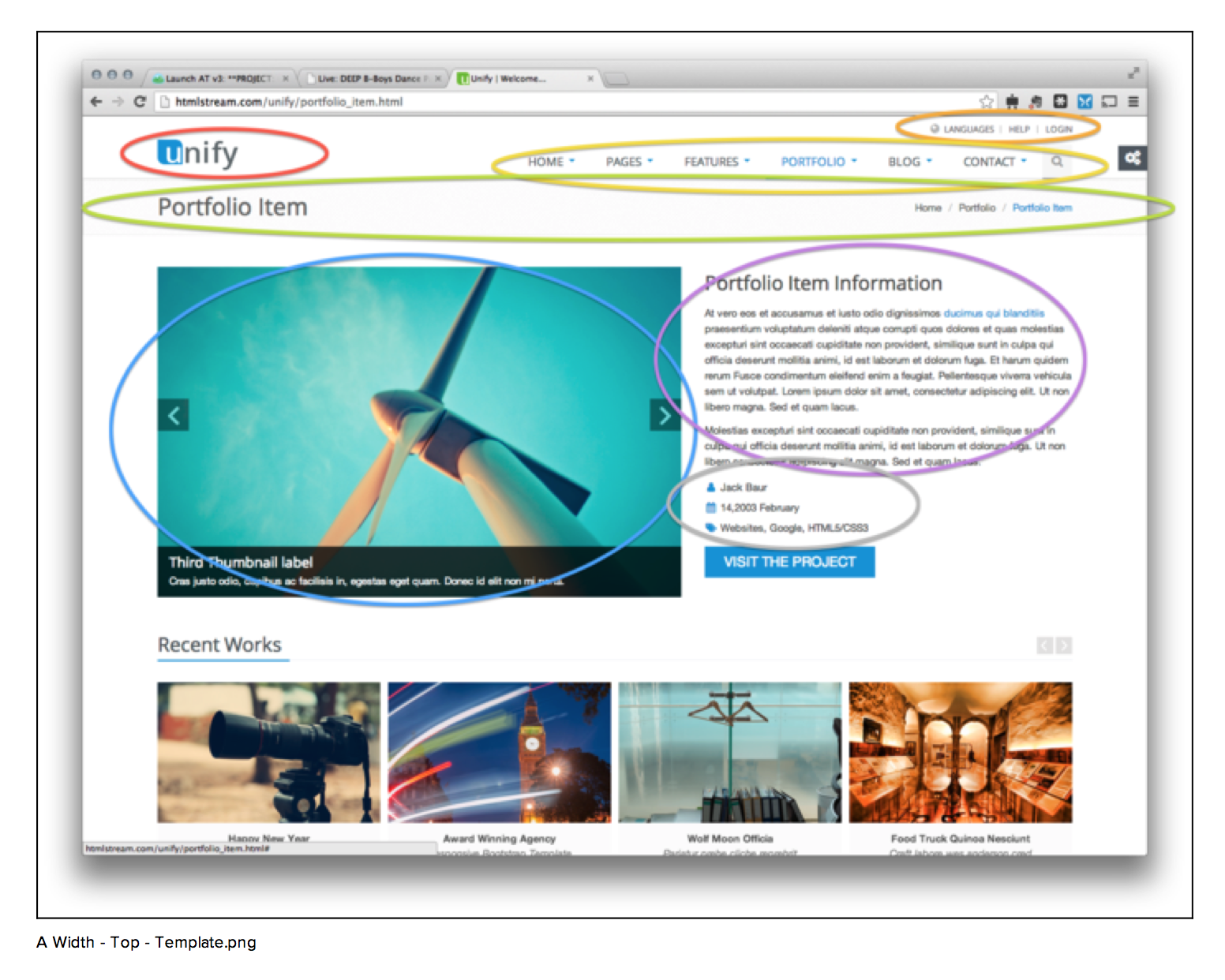Open the HOME dropdown menu
Image resolution: width=1225 pixels, height=980 pixels.
click(552, 162)
